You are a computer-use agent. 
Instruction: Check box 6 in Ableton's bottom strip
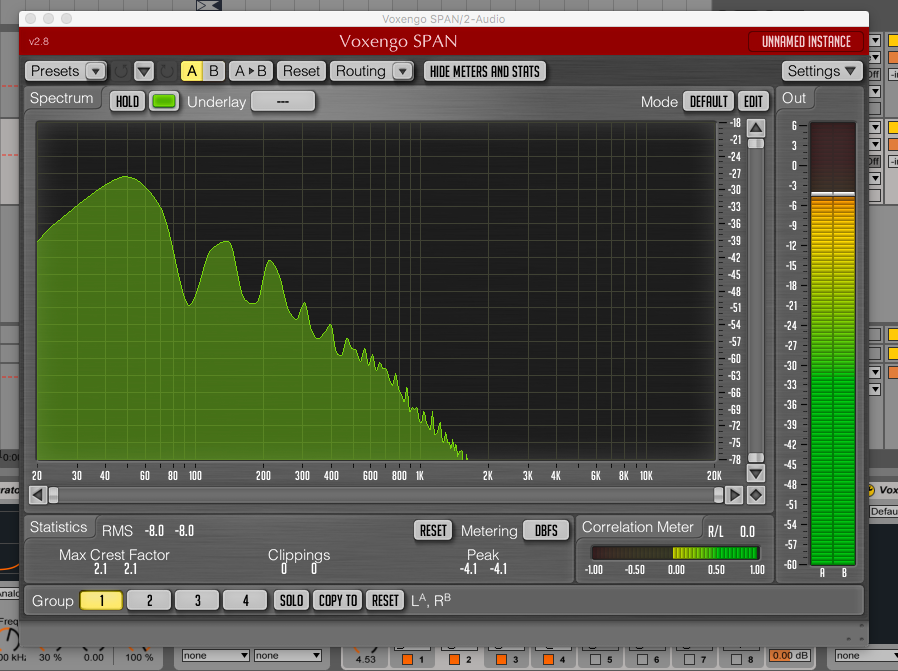click(643, 659)
